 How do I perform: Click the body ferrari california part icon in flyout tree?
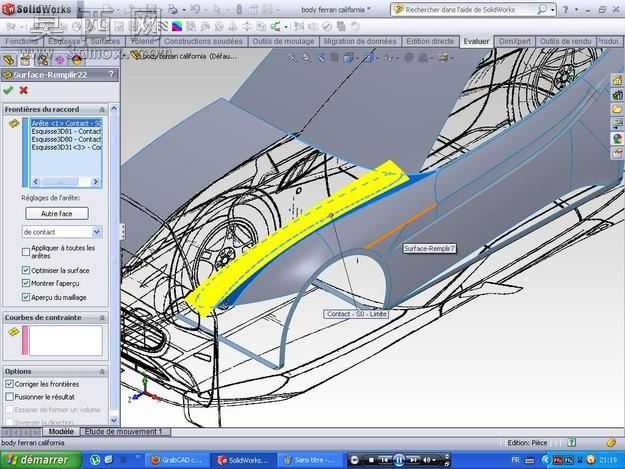pos(136,56)
